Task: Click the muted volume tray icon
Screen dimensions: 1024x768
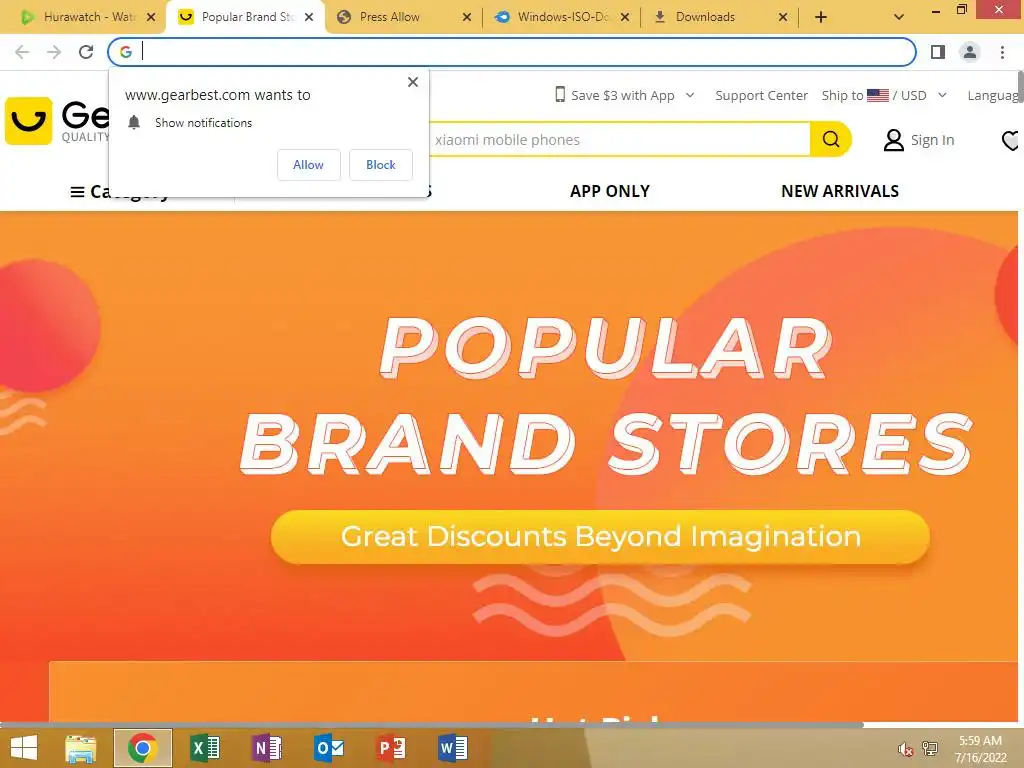Action: click(x=905, y=749)
